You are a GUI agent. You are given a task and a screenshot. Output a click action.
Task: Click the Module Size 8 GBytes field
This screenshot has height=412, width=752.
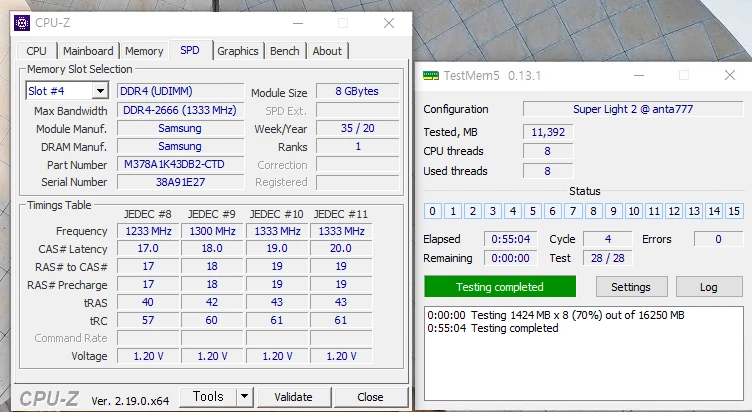357,91
